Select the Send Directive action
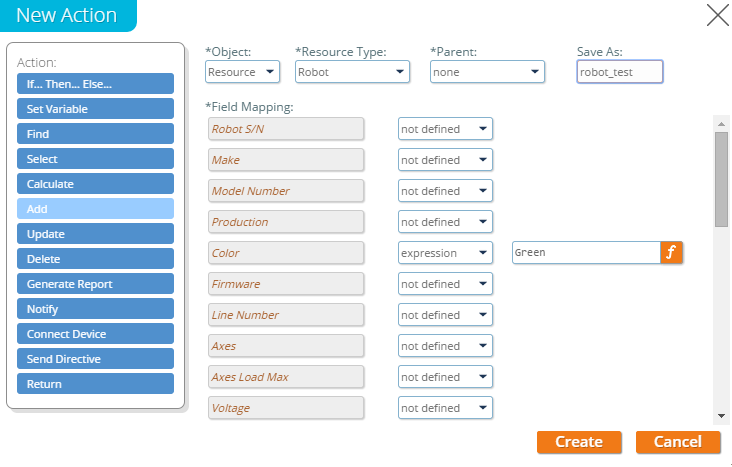Screen dimensions: 732x467 click(x=95, y=359)
